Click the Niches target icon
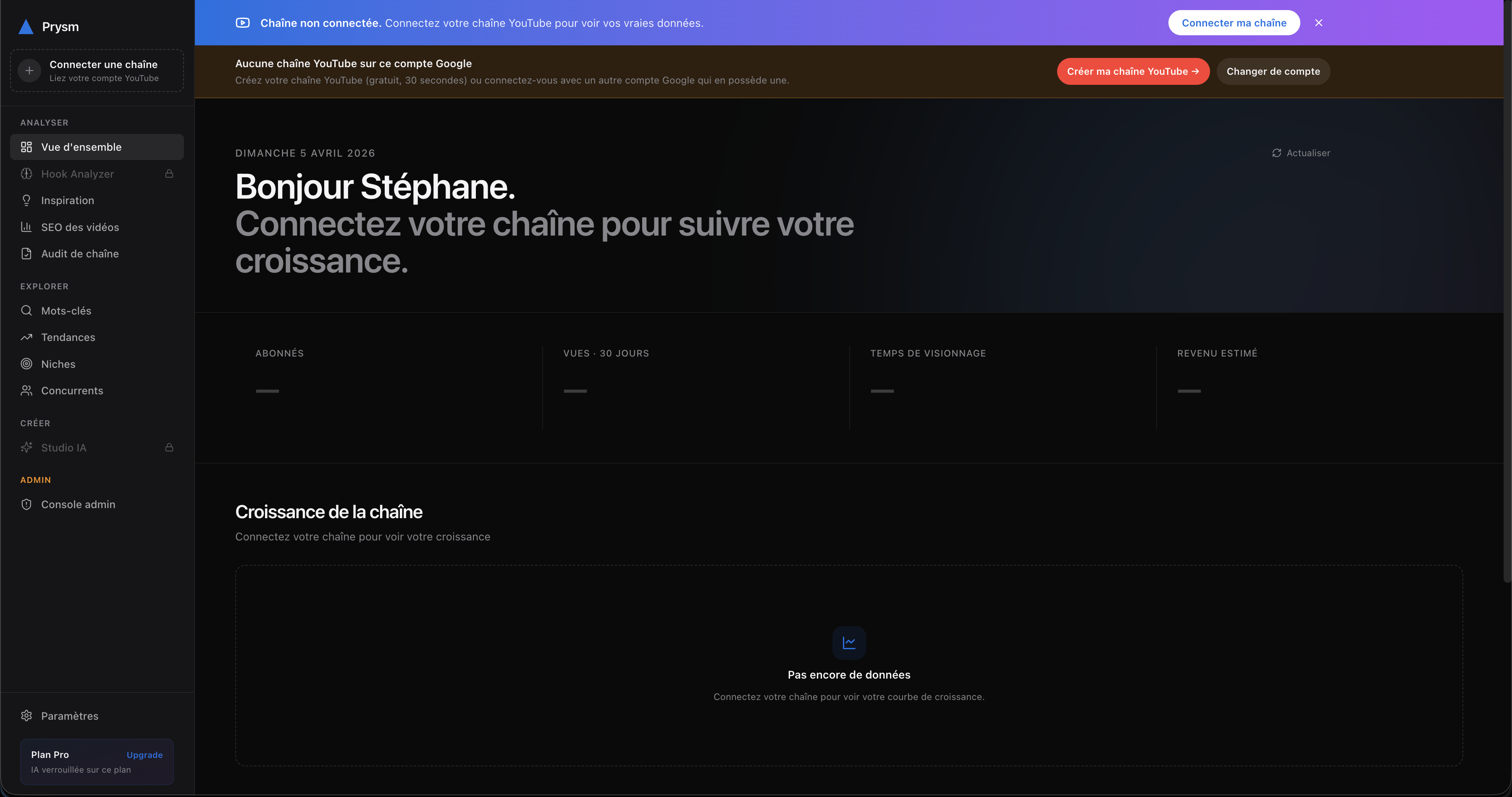The width and height of the screenshot is (1512, 797). [x=26, y=364]
